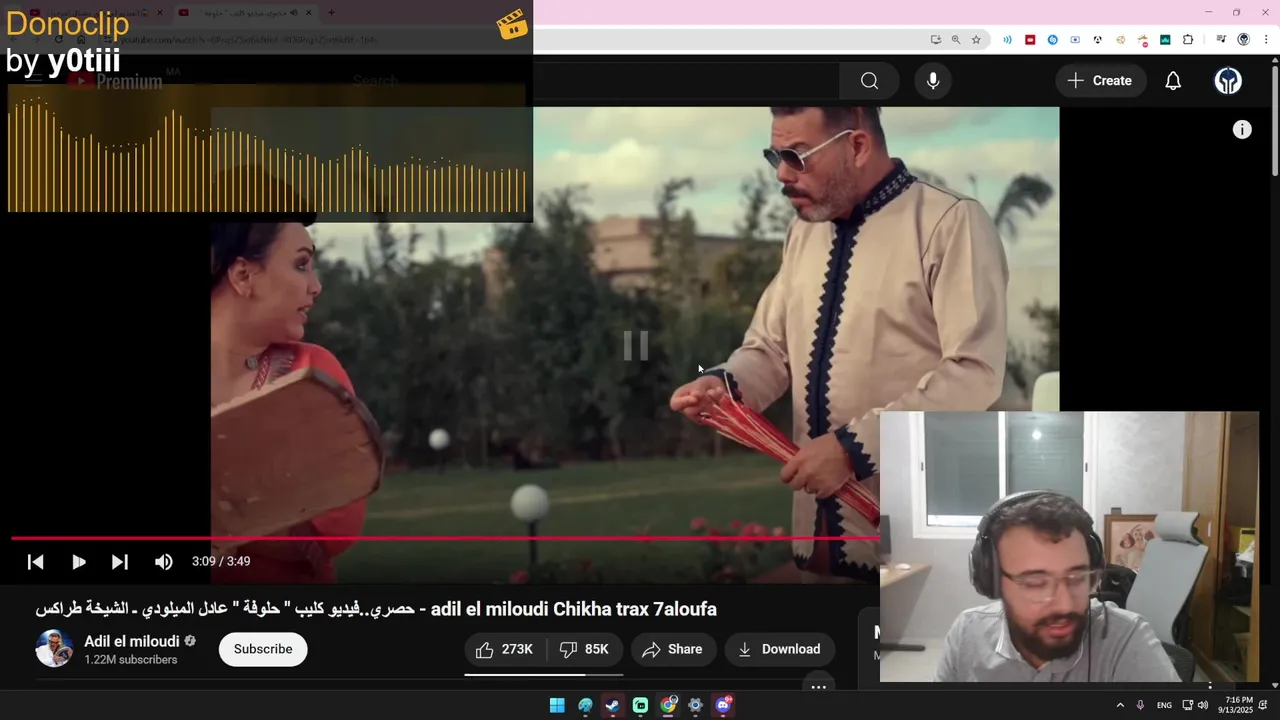Image resolution: width=1280 pixels, height=720 pixels.
Task: Download the video
Action: pos(780,649)
